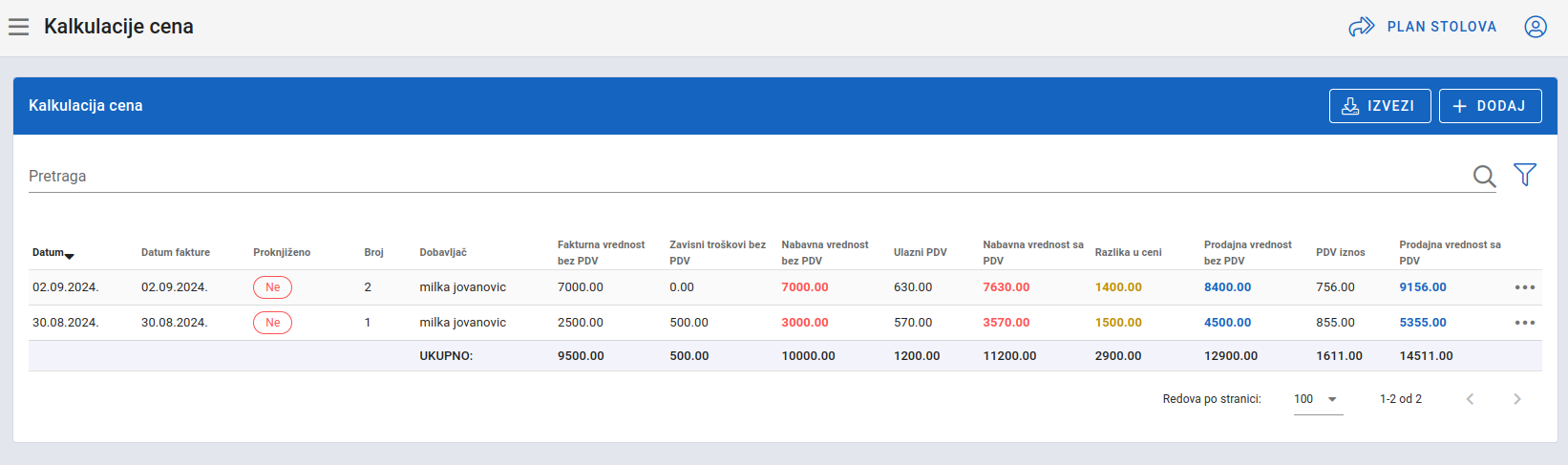Click red value 3570.00

click(x=1006, y=323)
